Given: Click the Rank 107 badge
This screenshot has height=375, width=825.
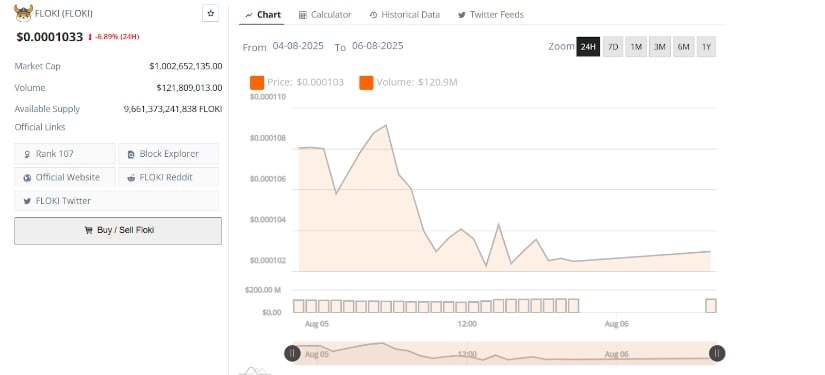Looking at the screenshot, I should (x=65, y=154).
